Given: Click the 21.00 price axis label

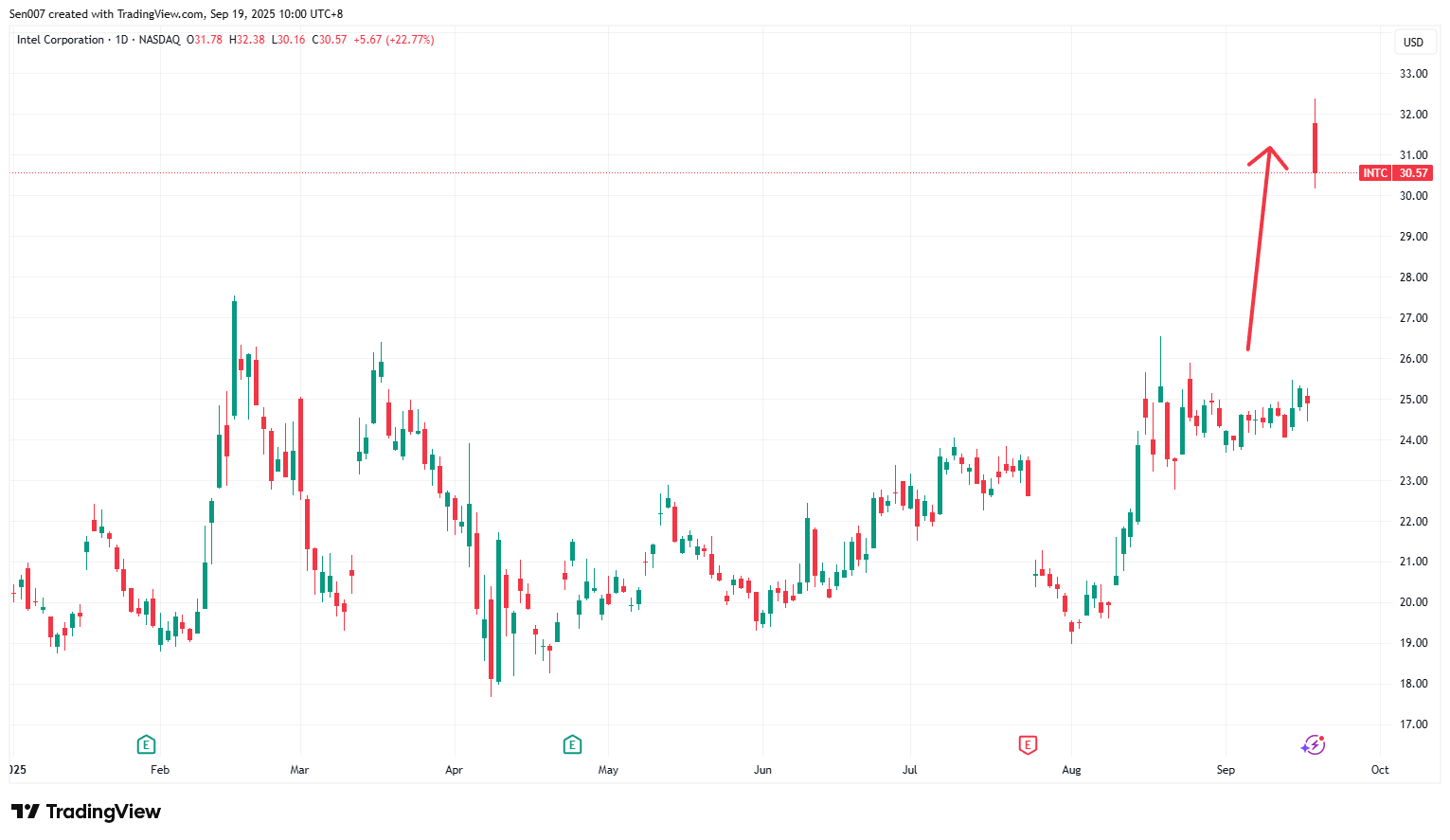Looking at the screenshot, I should click(x=1413, y=562).
